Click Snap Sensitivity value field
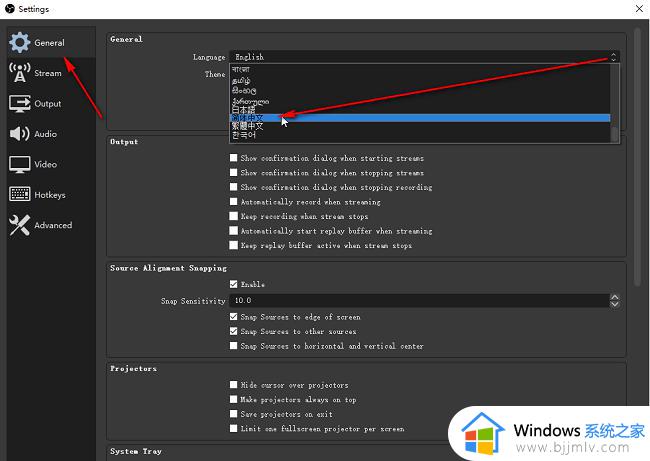650x461 pixels. pos(419,301)
